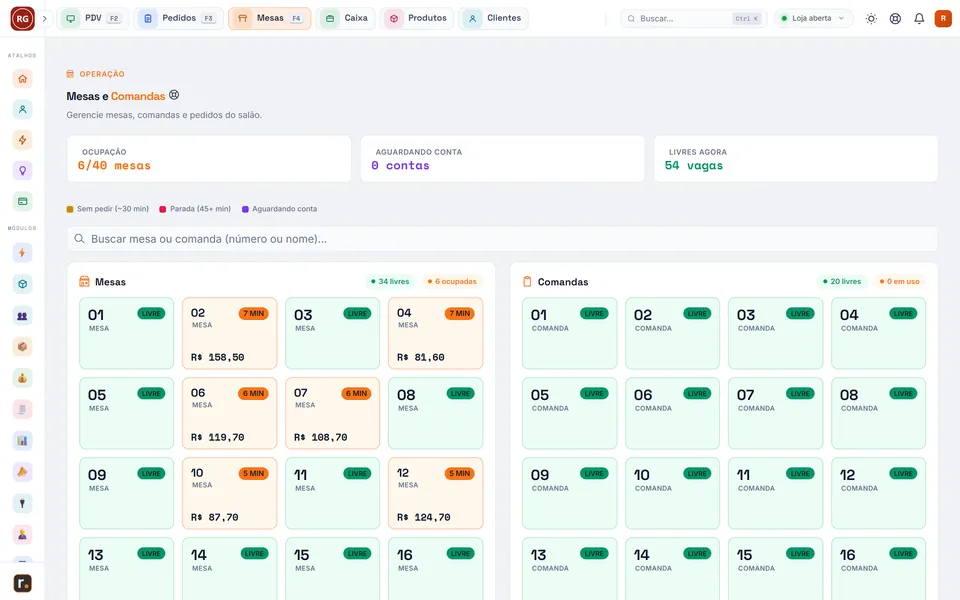Toggle the light/dark theme sun icon

point(871,18)
